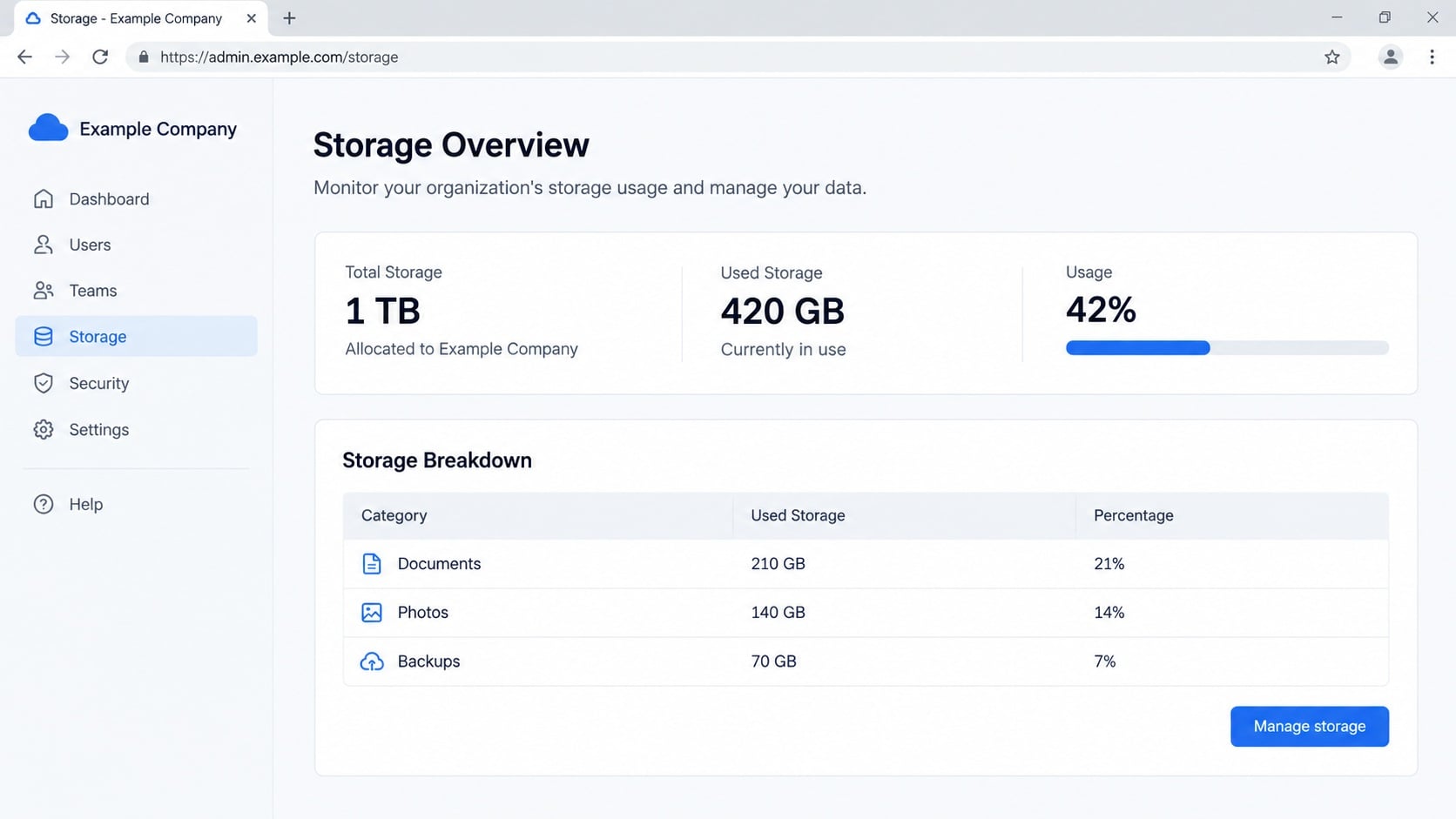Click the 7% percentage cell
The height and width of the screenshot is (819, 1456).
(1104, 661)
